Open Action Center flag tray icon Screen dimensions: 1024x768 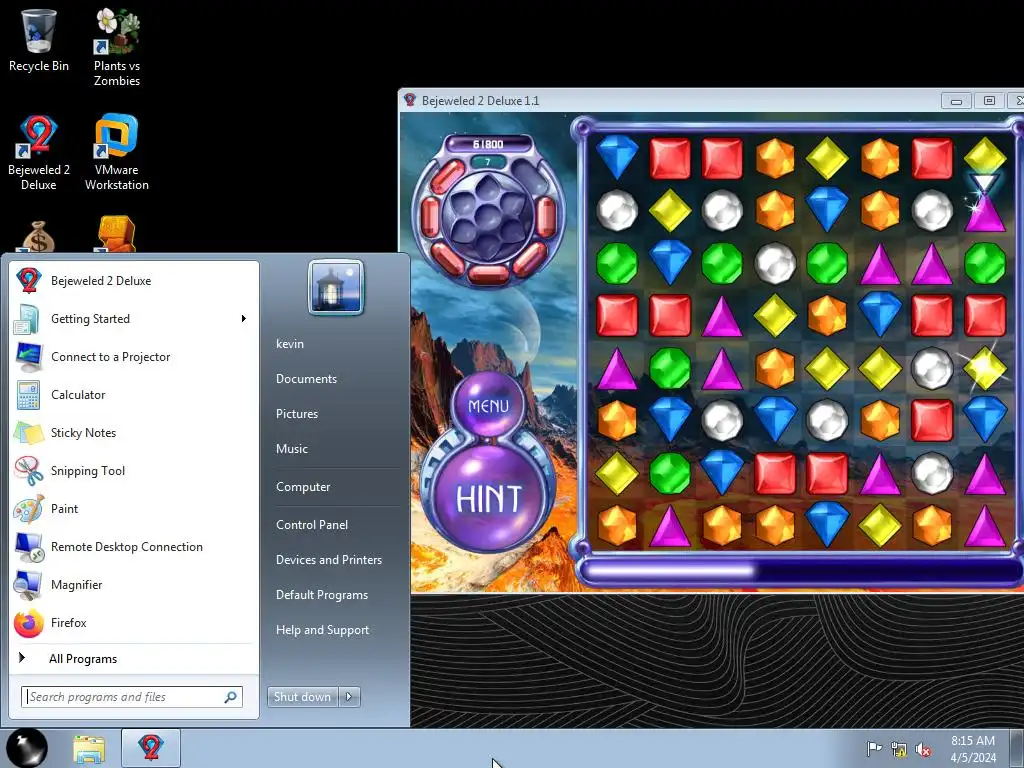click(x=874, y=749)
